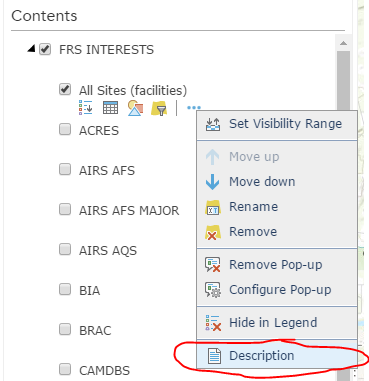Click the BRAC layer name
This screenshot has height=381, width=369.
pos(95,331)
